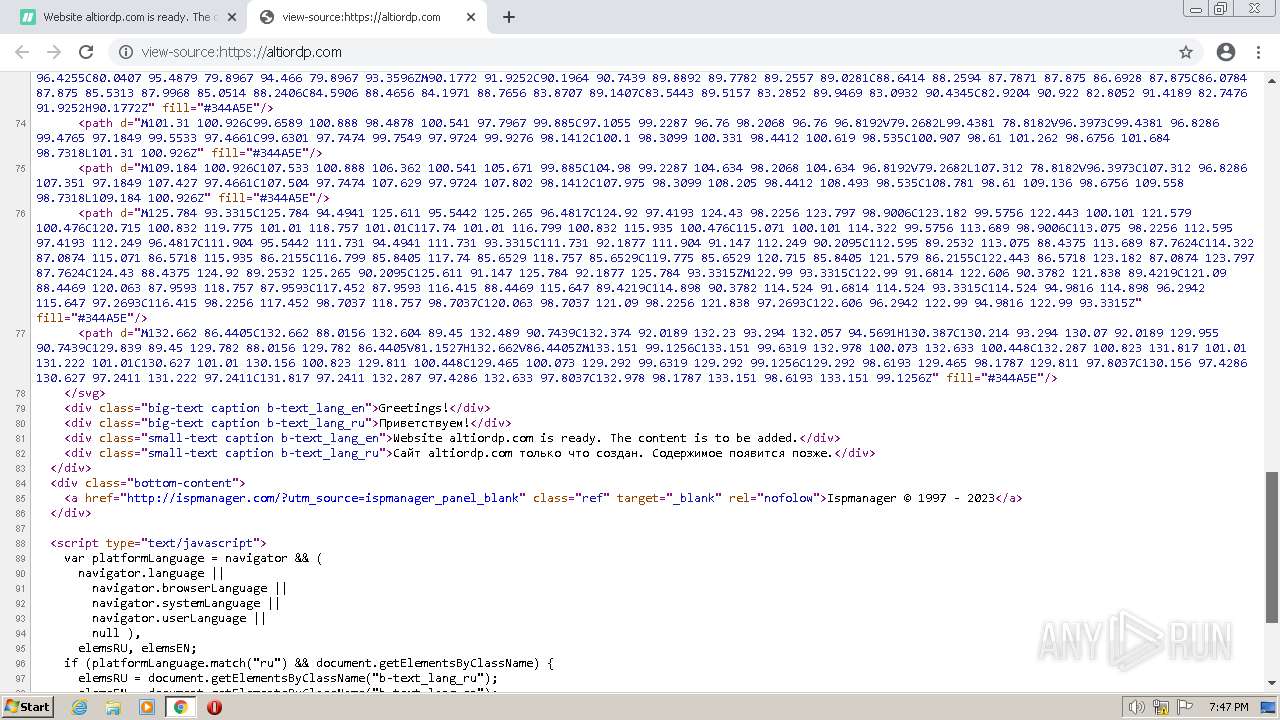Go forward to the next page
Screen dimensions: 1280x720
[54, 52]
